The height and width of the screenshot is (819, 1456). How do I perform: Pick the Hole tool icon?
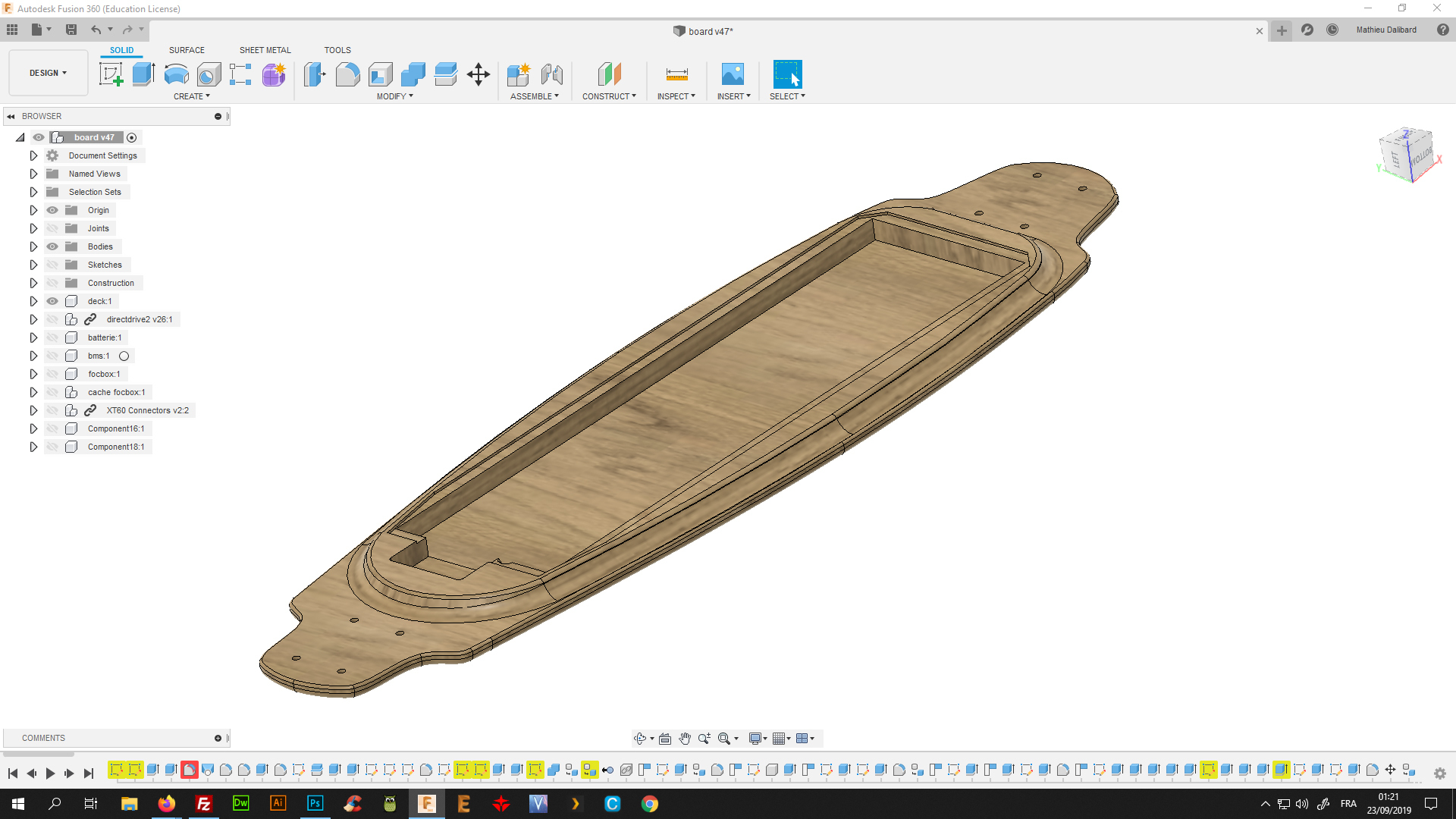click(209, 74)
